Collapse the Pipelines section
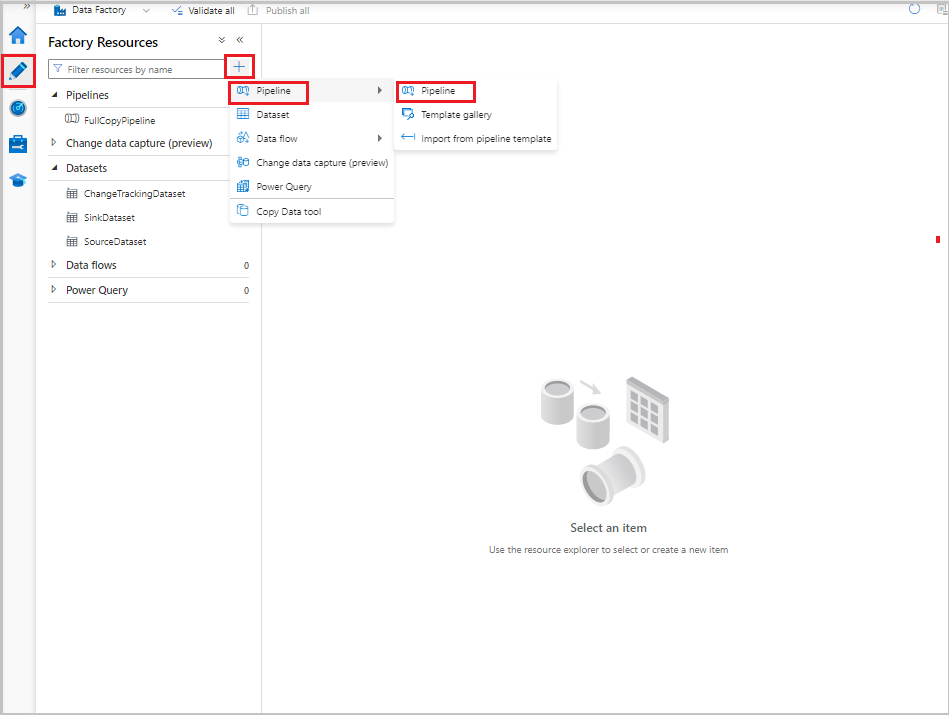 pos(54,94)
